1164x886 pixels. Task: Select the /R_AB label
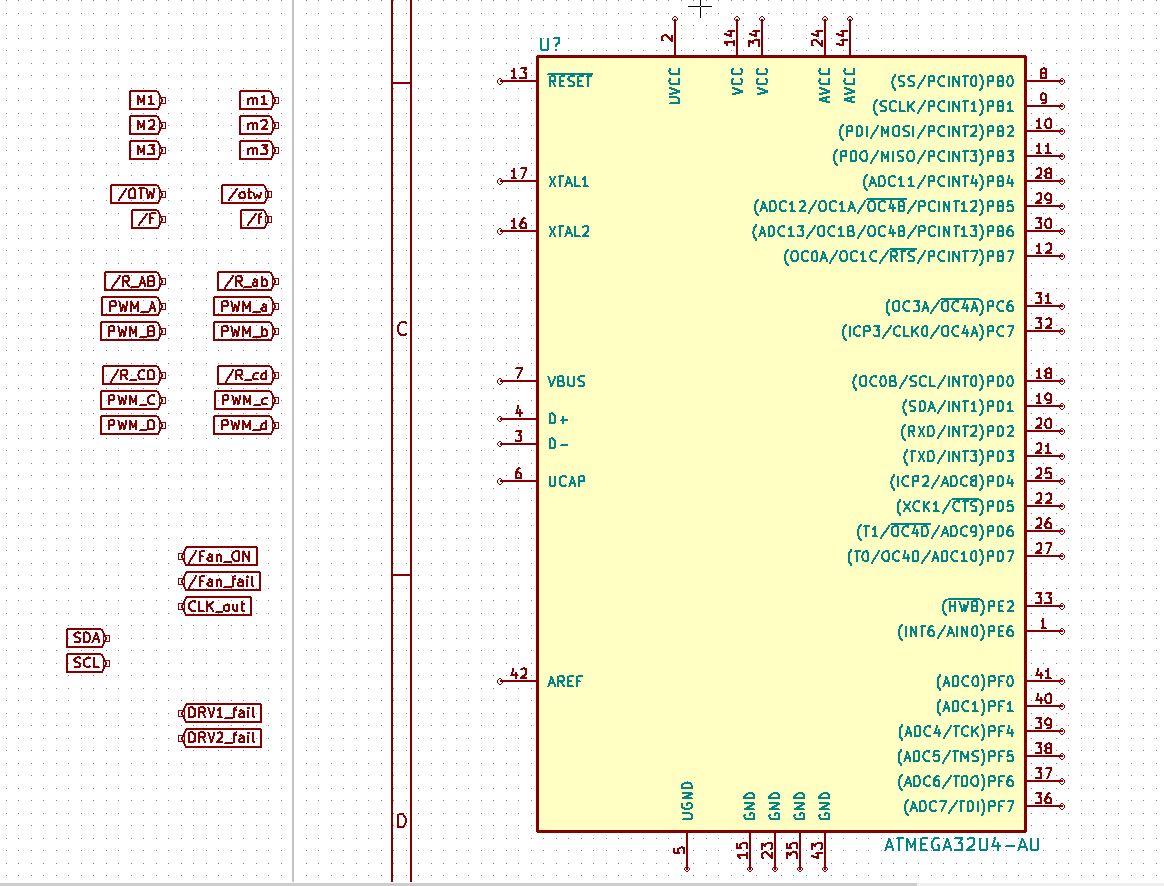(135, 282)
